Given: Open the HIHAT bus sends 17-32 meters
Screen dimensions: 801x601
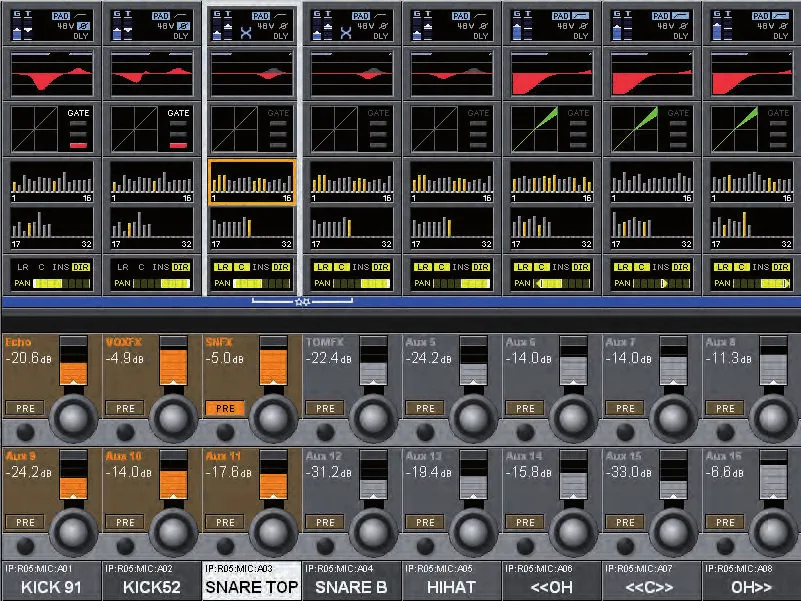Looking at the screenshot, I should [452, 228].
